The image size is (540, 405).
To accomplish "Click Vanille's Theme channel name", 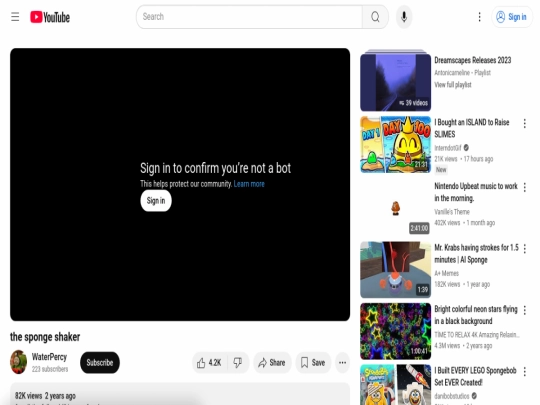I will pos(452,212).
